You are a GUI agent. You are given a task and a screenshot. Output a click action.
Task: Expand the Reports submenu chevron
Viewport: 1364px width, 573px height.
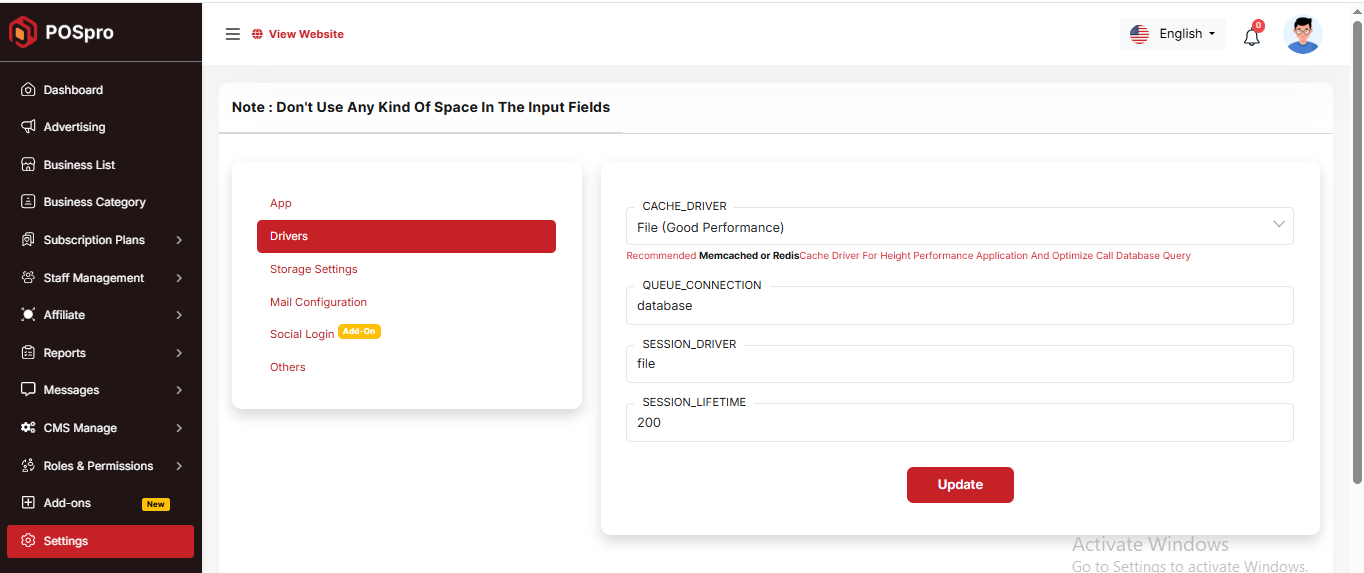click(179, 353)
